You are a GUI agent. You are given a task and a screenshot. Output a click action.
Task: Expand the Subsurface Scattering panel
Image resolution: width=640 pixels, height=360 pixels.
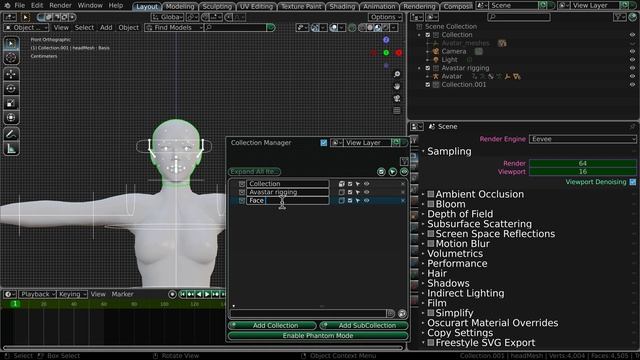pos(479,224)
